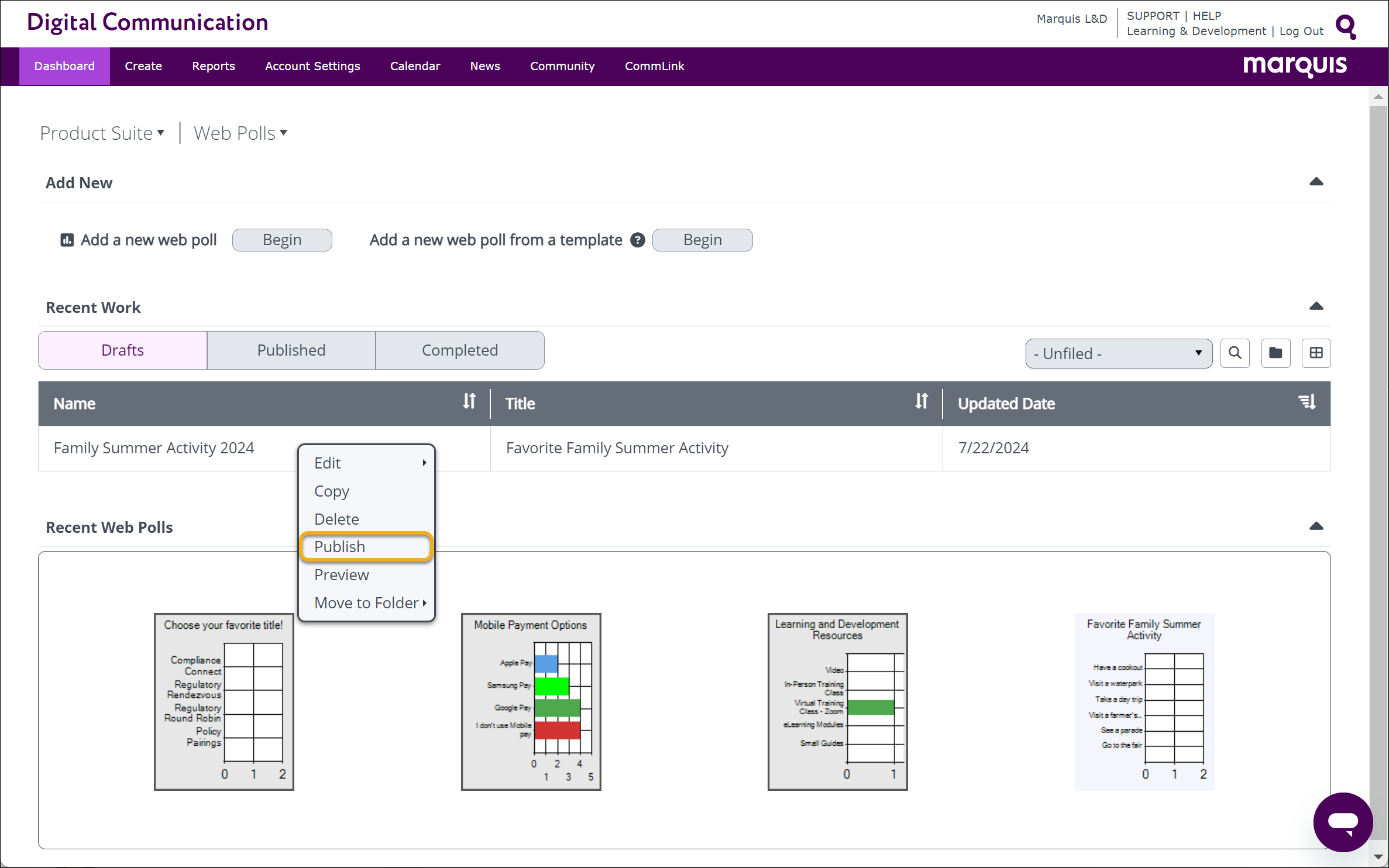Click the template help question mark icon

[x=638, y=240]
